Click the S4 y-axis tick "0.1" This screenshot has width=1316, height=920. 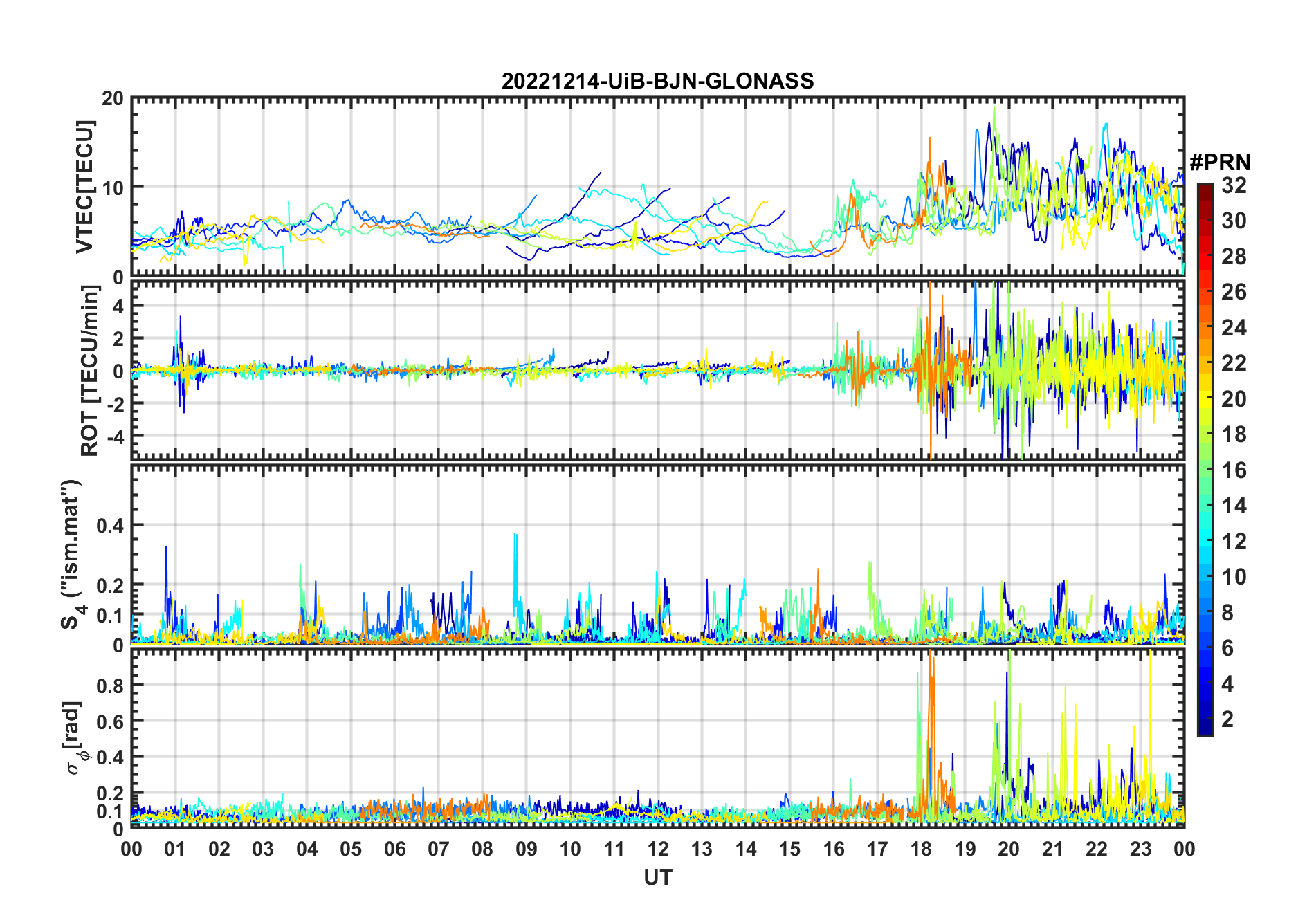(x=110, y=615)
